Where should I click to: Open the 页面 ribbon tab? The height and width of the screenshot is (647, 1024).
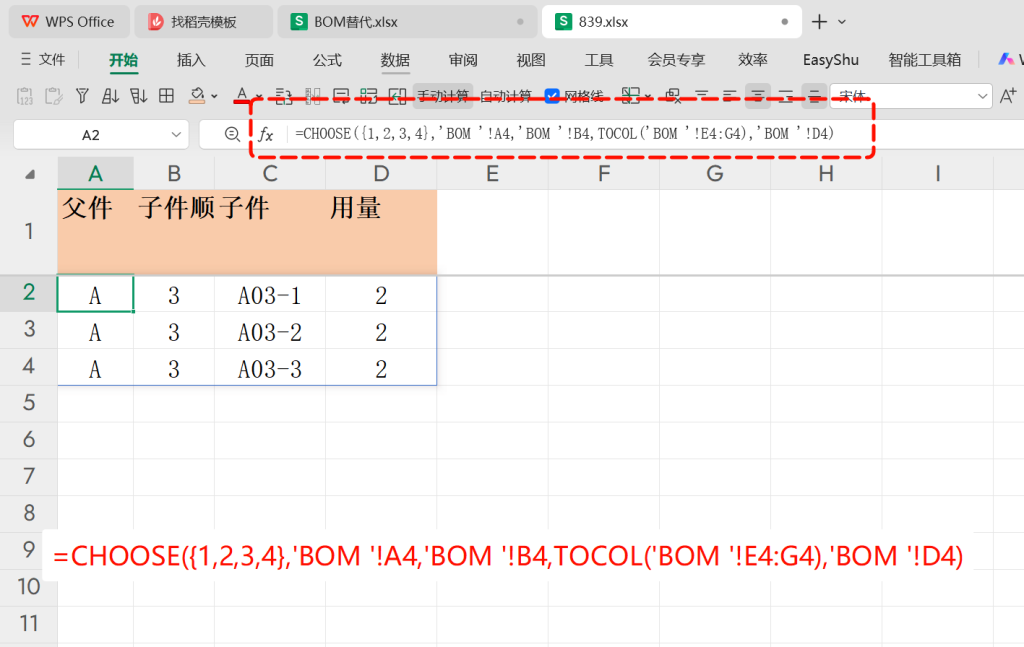(x=259, y=60)
